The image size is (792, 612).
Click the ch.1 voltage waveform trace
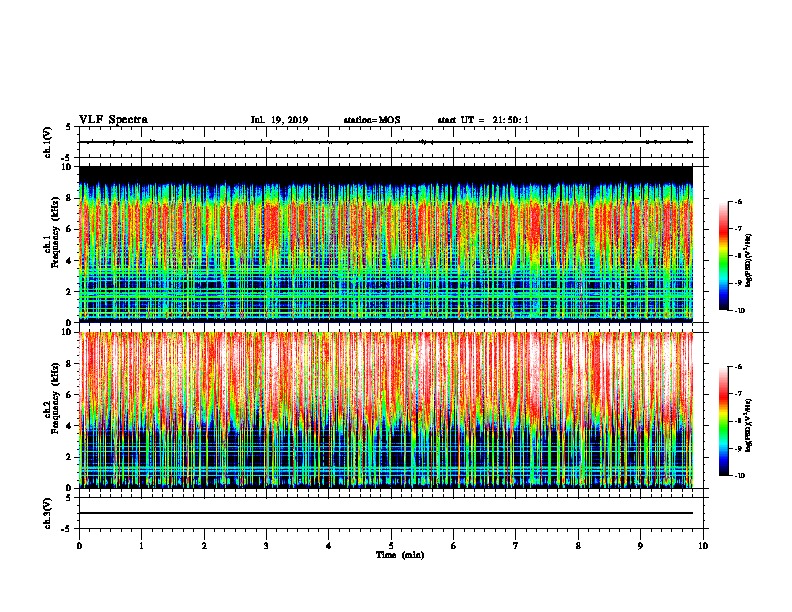pos(386,142)
